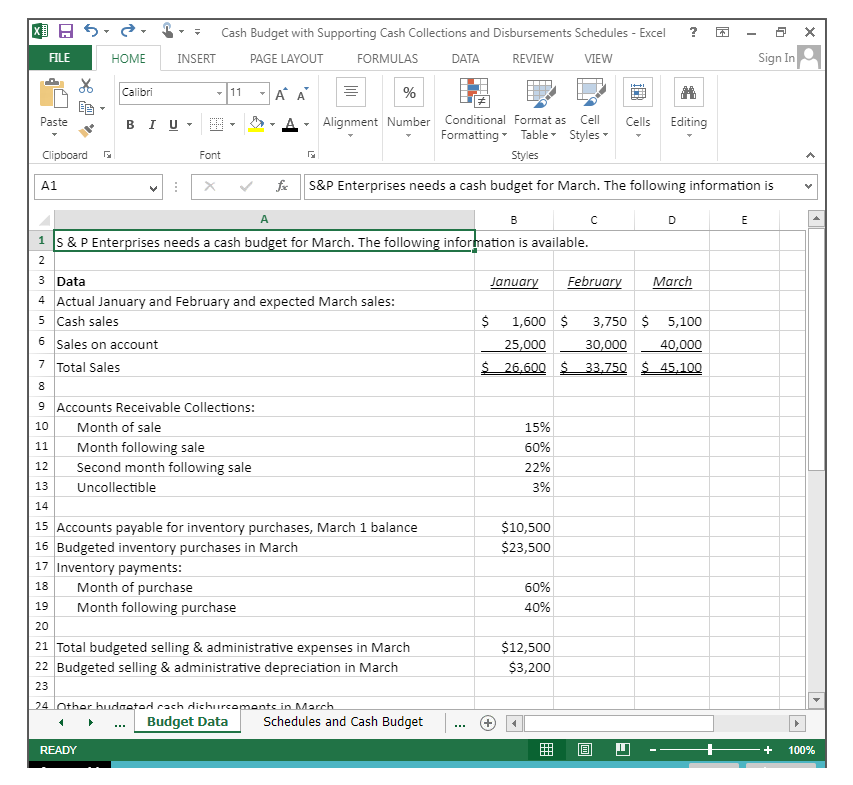Open the Schedules and Cash Budget sheet
Viewport: 853px width, 785px height.
pyautogui.click(x=342, y=721)
